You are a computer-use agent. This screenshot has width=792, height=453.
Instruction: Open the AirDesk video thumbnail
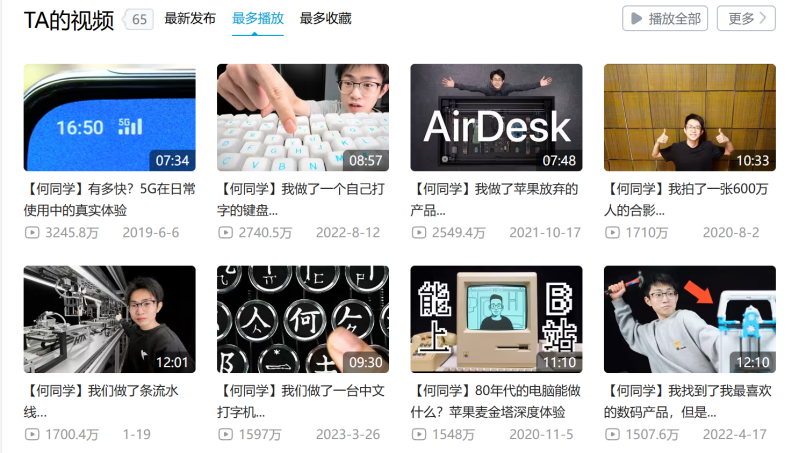tap(496, 117)
